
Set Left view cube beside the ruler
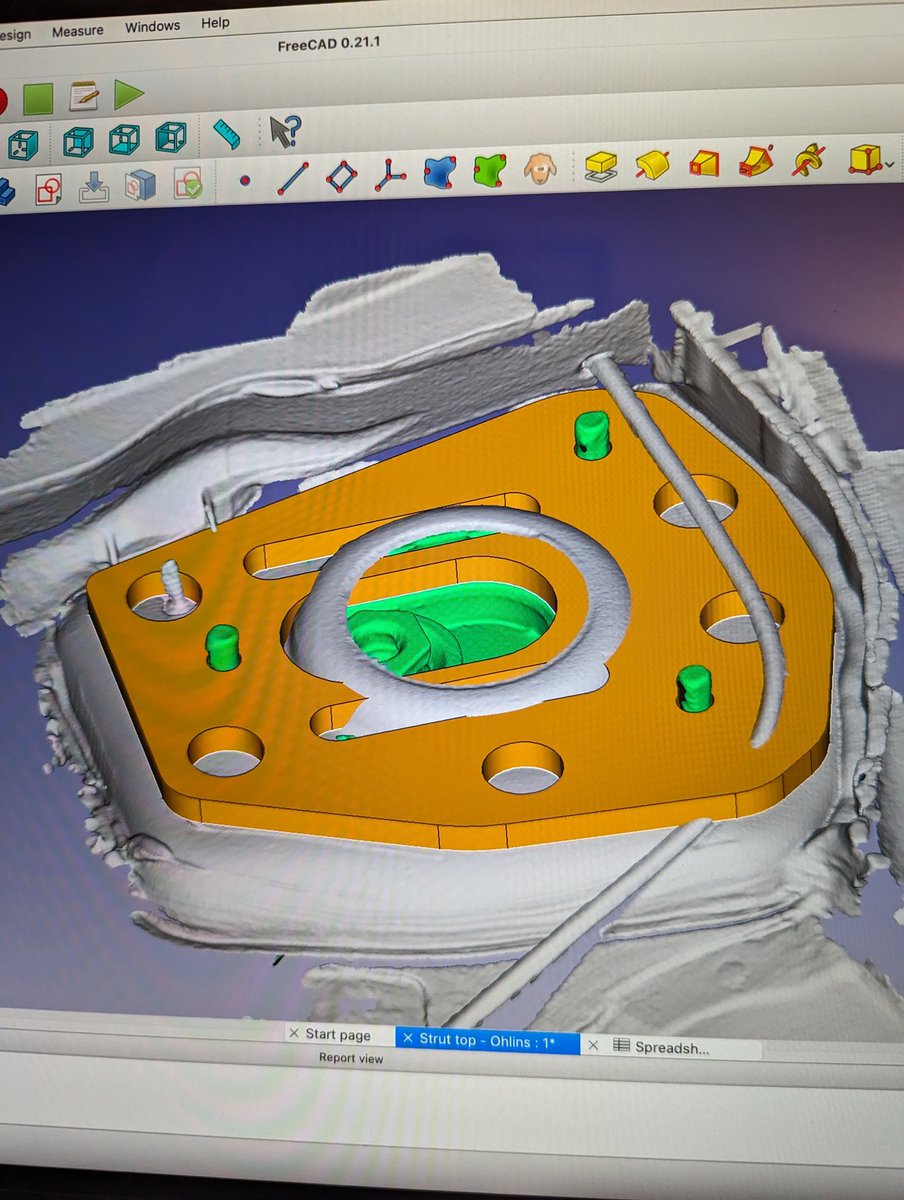tap(171, 136)
